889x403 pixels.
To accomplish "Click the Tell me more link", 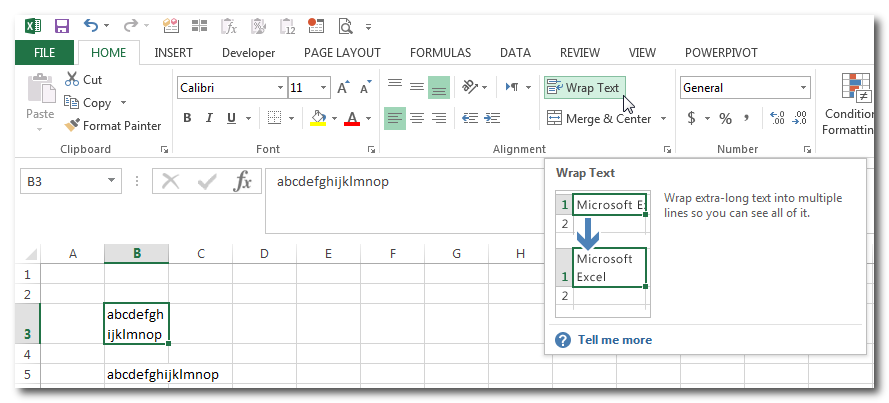I will (614, 340).
